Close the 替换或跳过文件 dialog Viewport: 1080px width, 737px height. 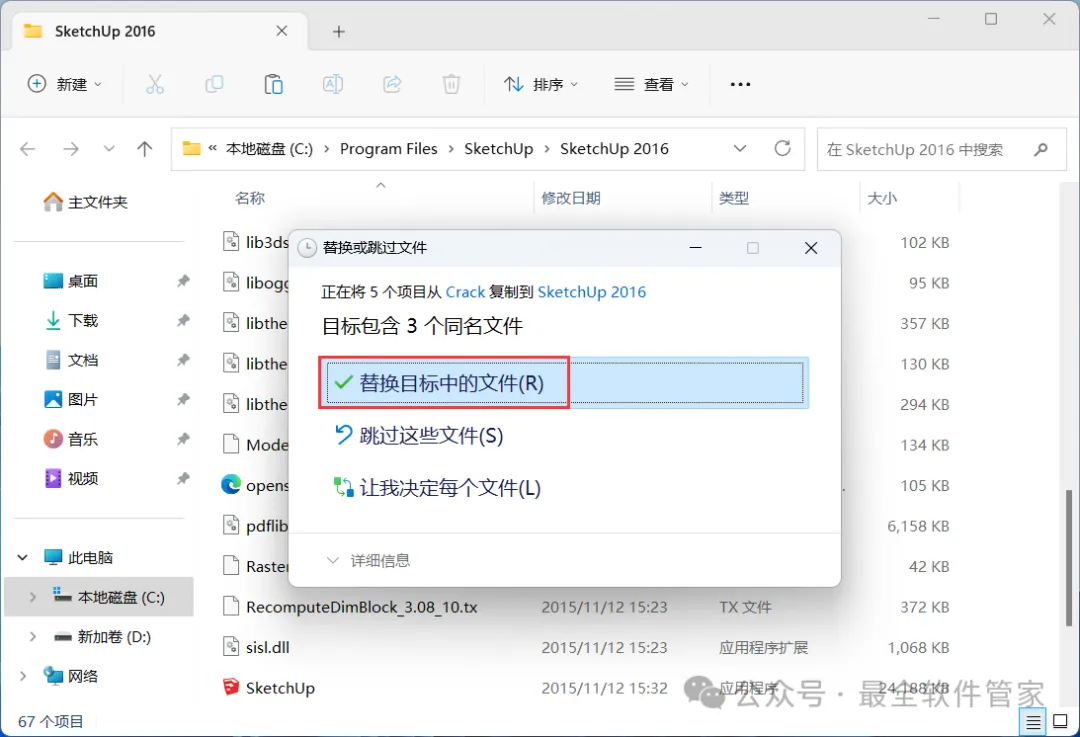811,248
